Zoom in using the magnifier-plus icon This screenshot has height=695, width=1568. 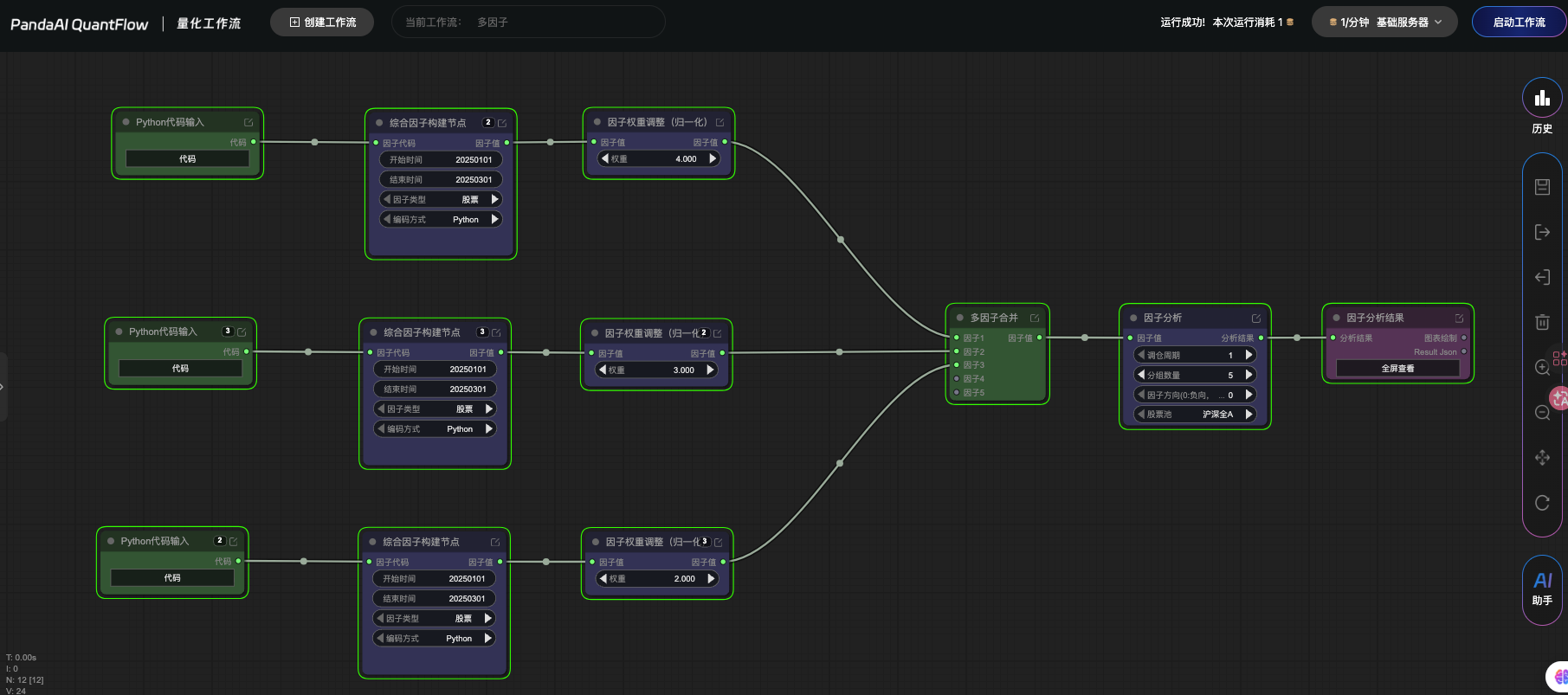point(1542,367)
